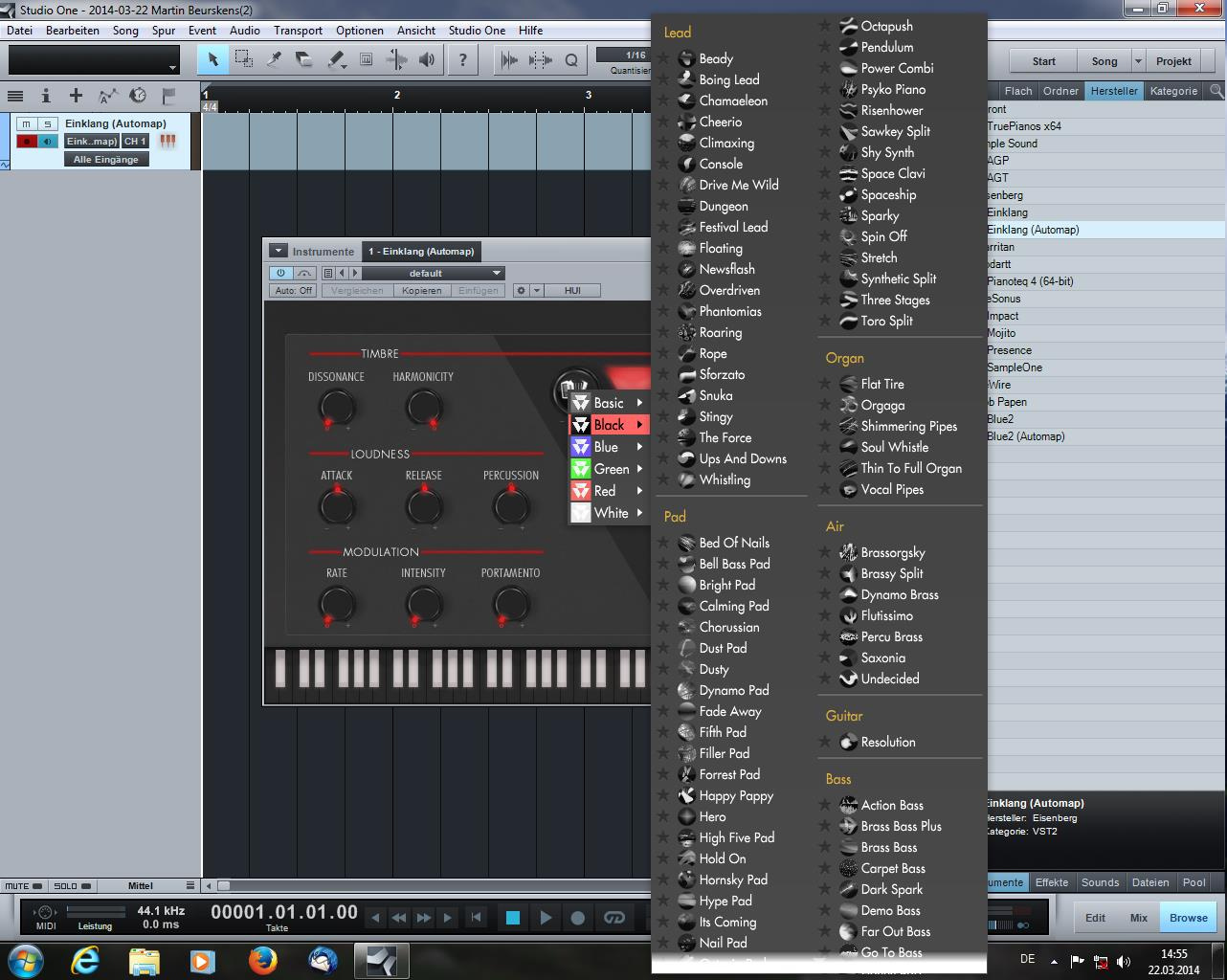Screen dimensions: 1227x980
Task: Expand the Basic submenu
Action: [x=609, y=403]
